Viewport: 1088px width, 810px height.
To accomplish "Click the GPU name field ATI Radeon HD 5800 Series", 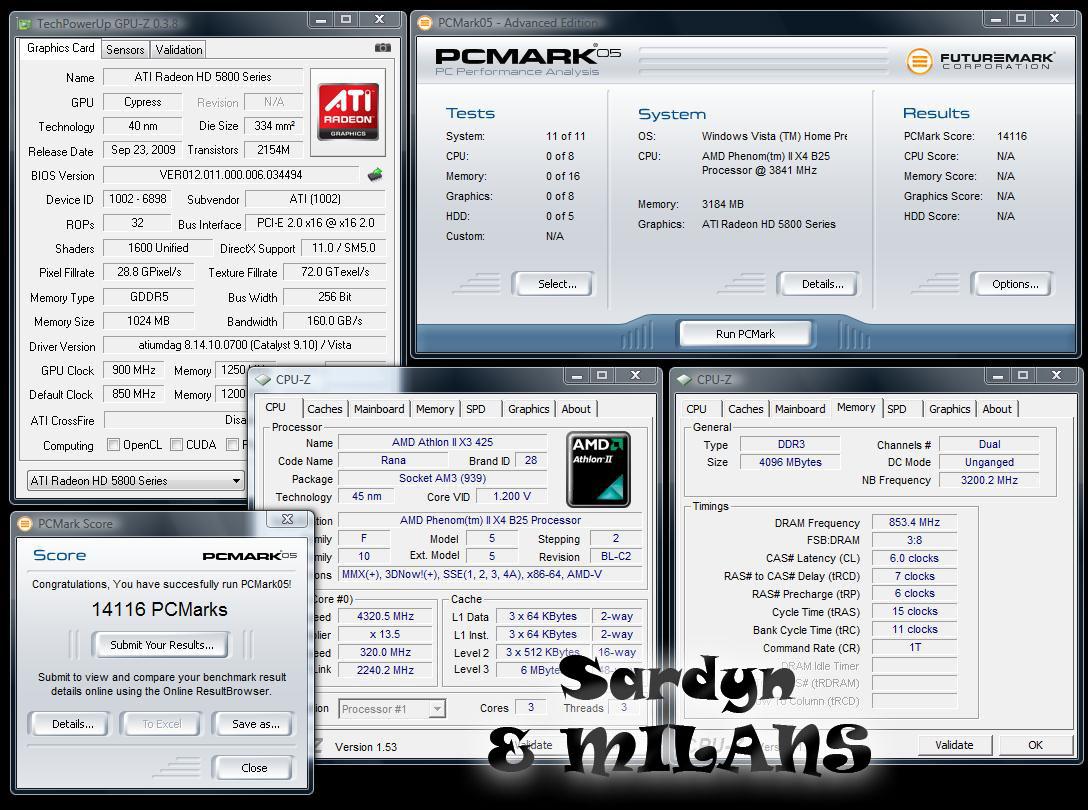I will (x=203, y=77).
